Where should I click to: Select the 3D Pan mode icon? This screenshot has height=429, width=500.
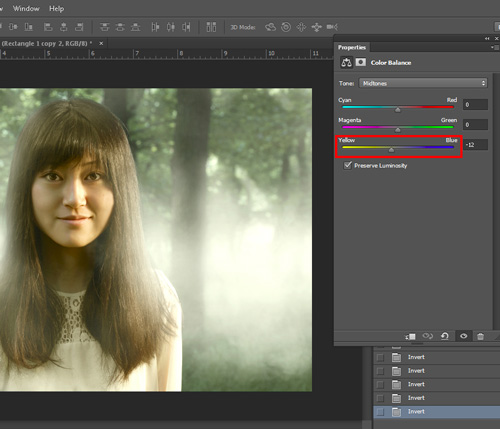[301, 27]
